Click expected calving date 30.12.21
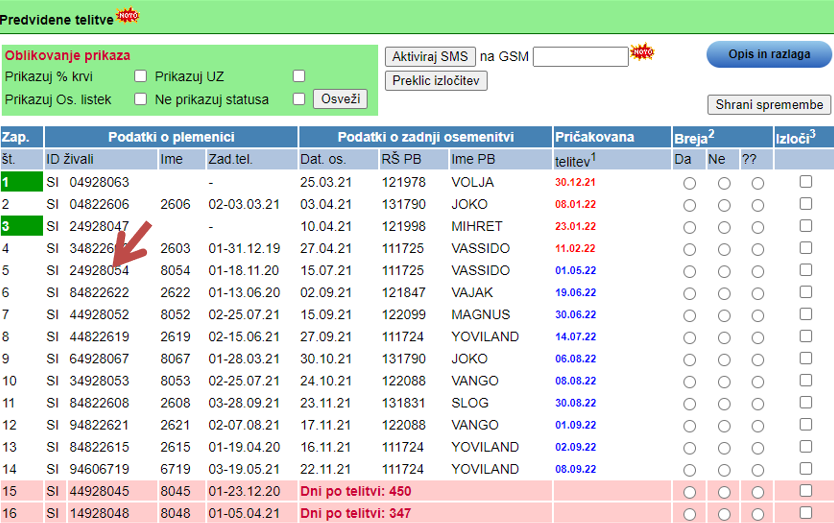This screenshot has height=523, width=834. (x=575, y=182)
